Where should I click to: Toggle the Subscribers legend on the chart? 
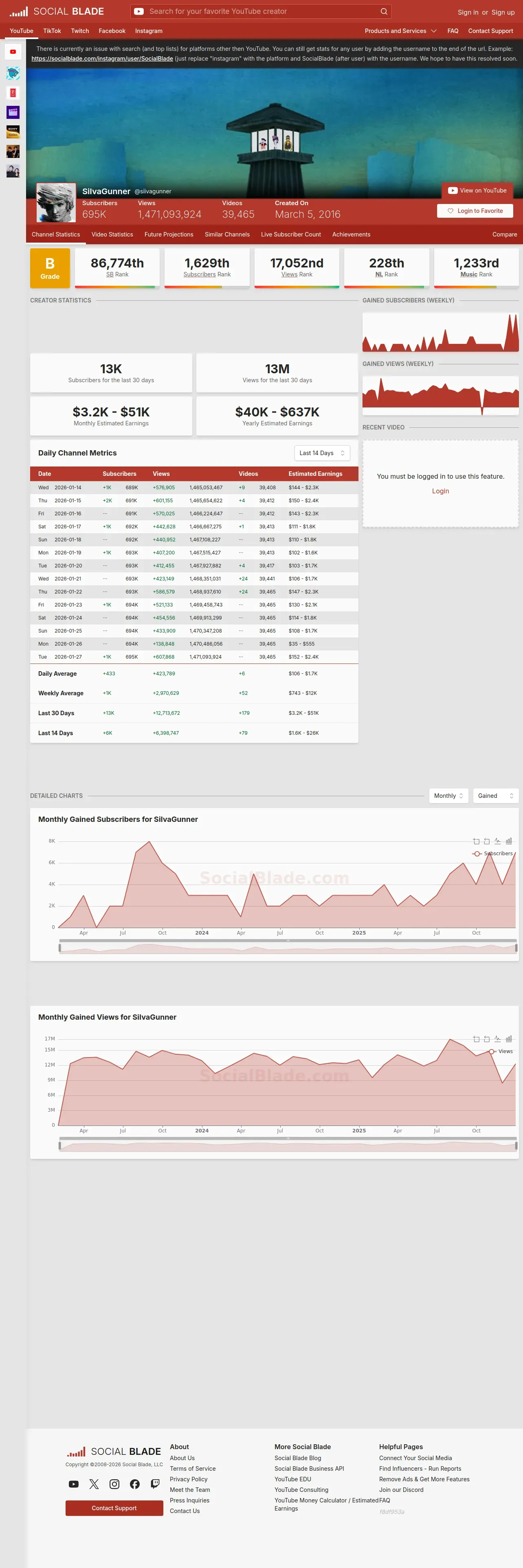point(492,853)
